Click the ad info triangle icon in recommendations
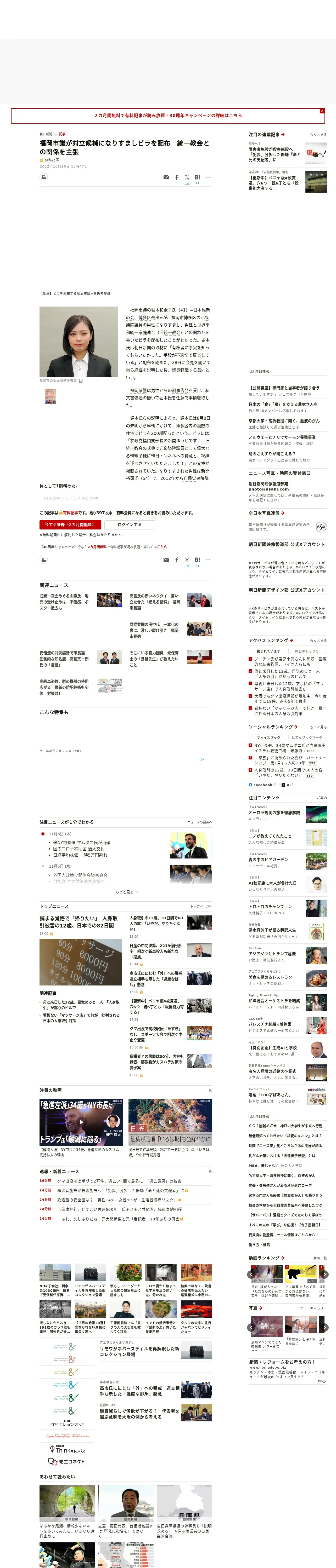This screenshot has height=1568, width=336. pos(203,760)
